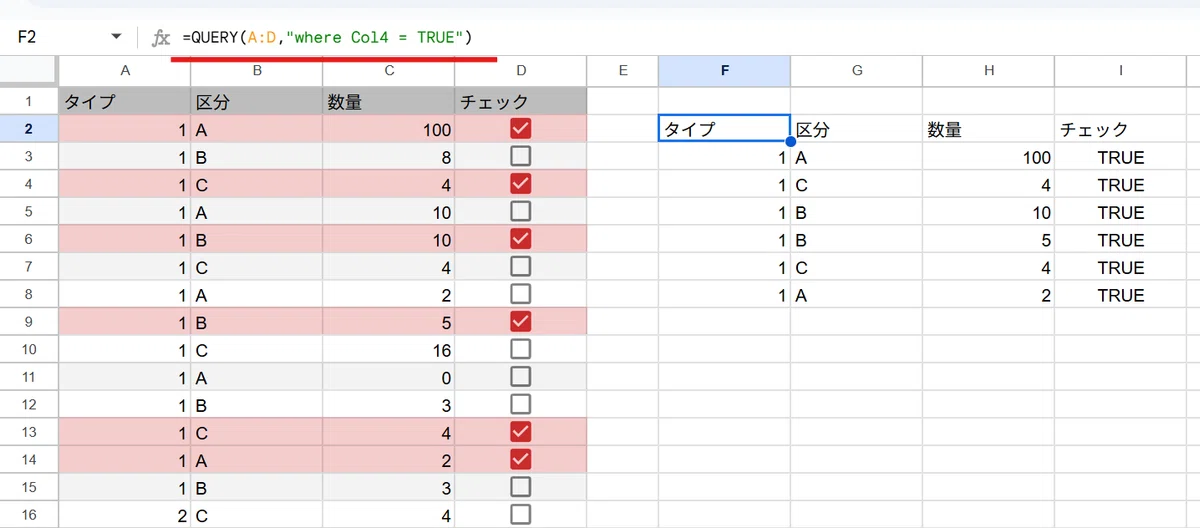This screenshot has width=1200, height=528.
Task: Check the checkbox in row 10
Action: (520, 349)
